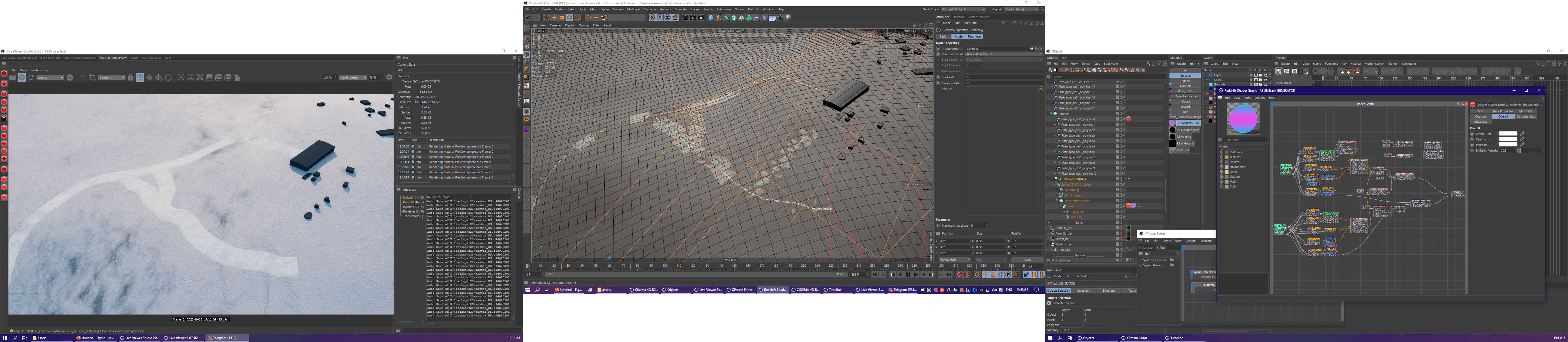1568x342 pixels.
Task: Open Redshift menu in Cinema 4D menu bar
Action: coord(753,9)
